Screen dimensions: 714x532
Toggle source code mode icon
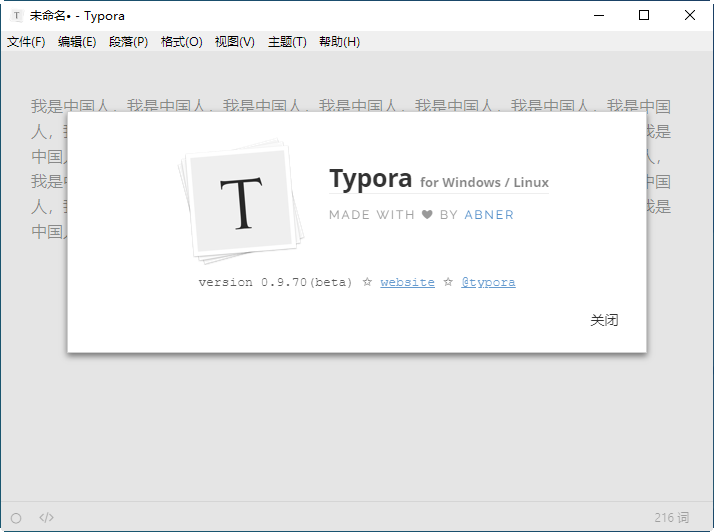pos(46,517)
